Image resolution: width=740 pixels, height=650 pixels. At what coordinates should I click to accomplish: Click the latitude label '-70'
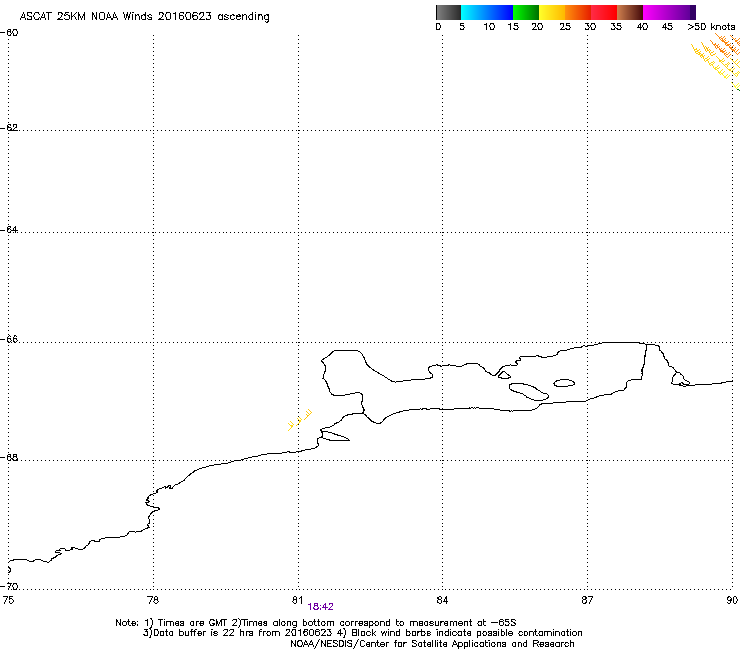click(x=9, y=586)
